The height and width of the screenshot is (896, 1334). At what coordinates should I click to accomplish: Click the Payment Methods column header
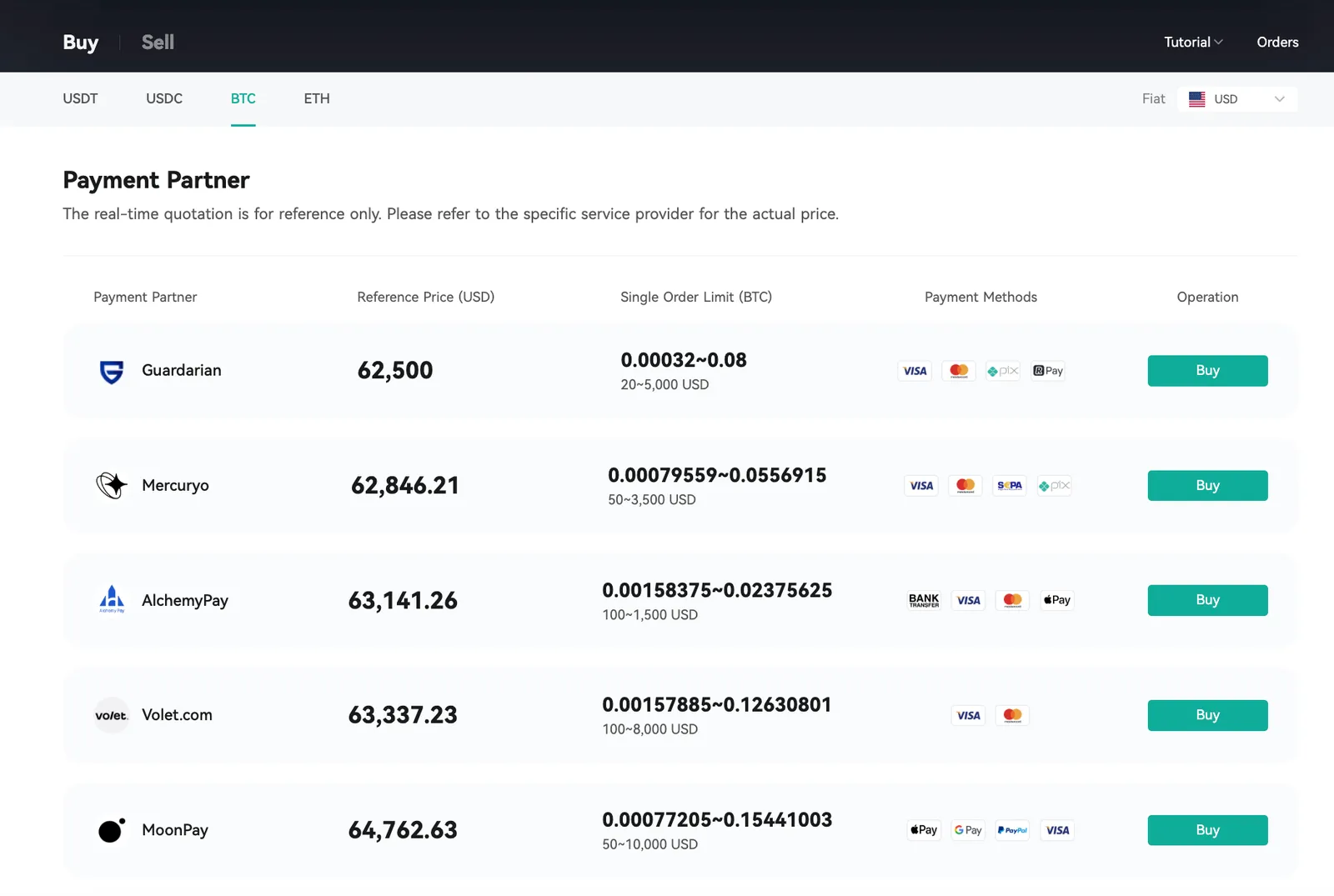(x=980, y=298)
